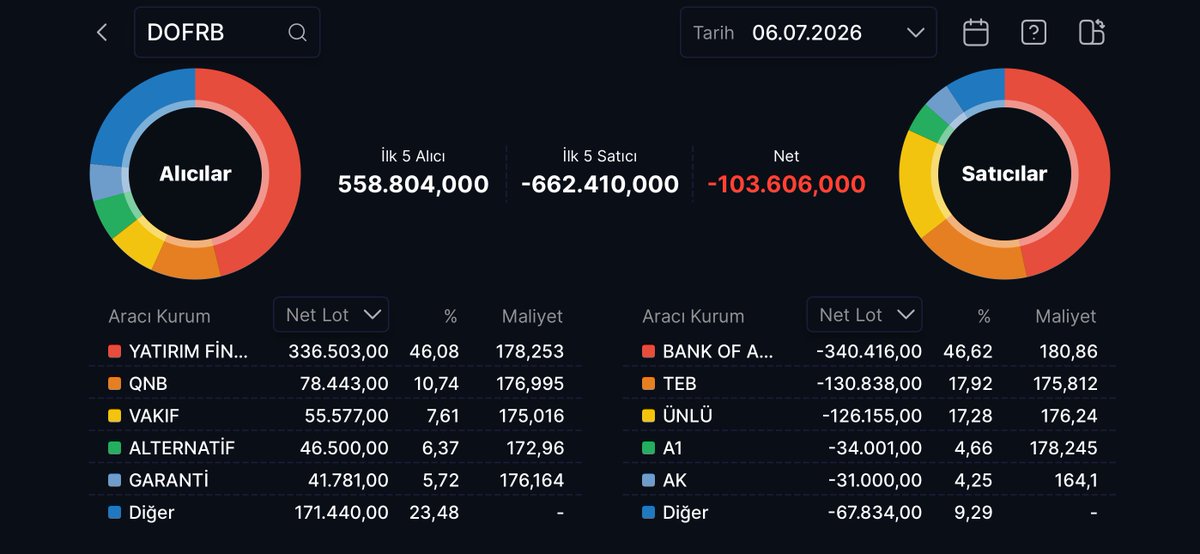Image resolution: width=1200 pixels, height=554 pixels.
Task: Click the VAKIF broker name
Action: tap(155, 416)
